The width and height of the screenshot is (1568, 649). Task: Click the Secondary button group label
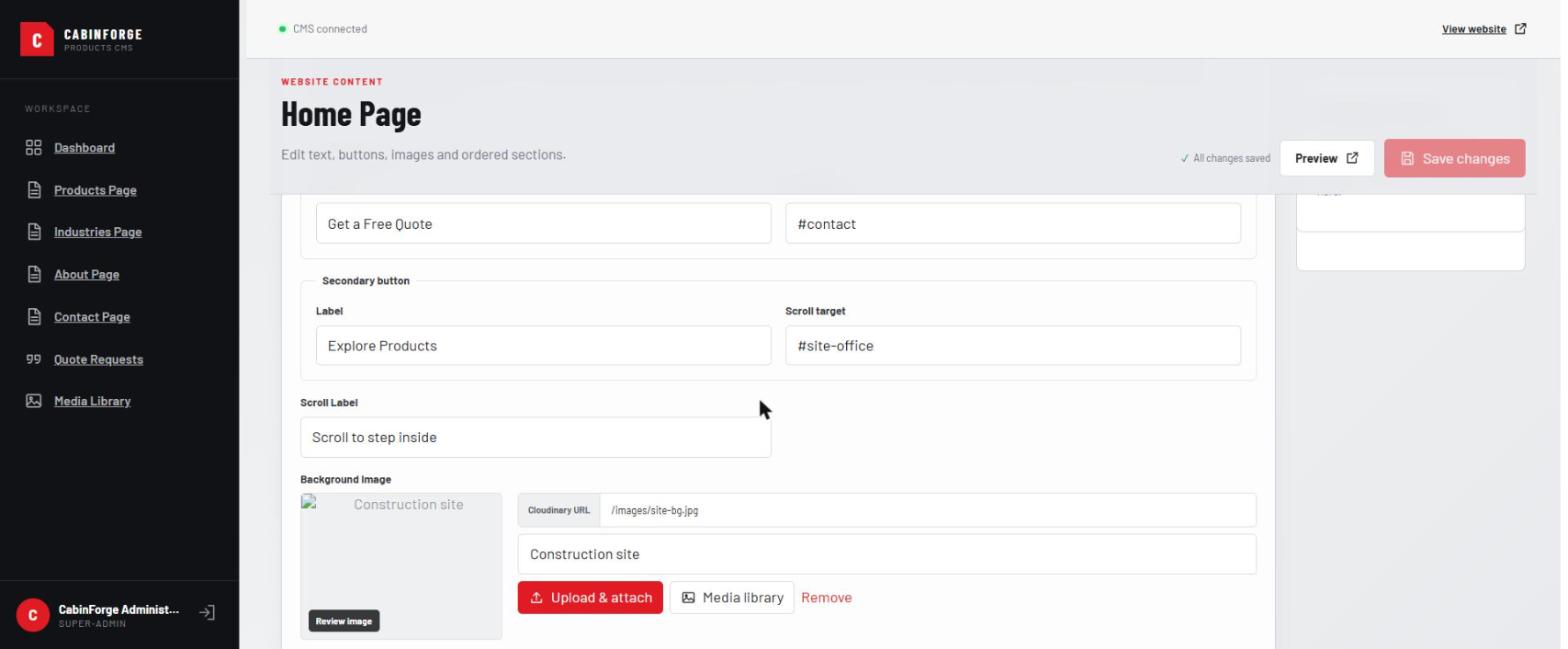pyautogui.click(x=366, y=281)
